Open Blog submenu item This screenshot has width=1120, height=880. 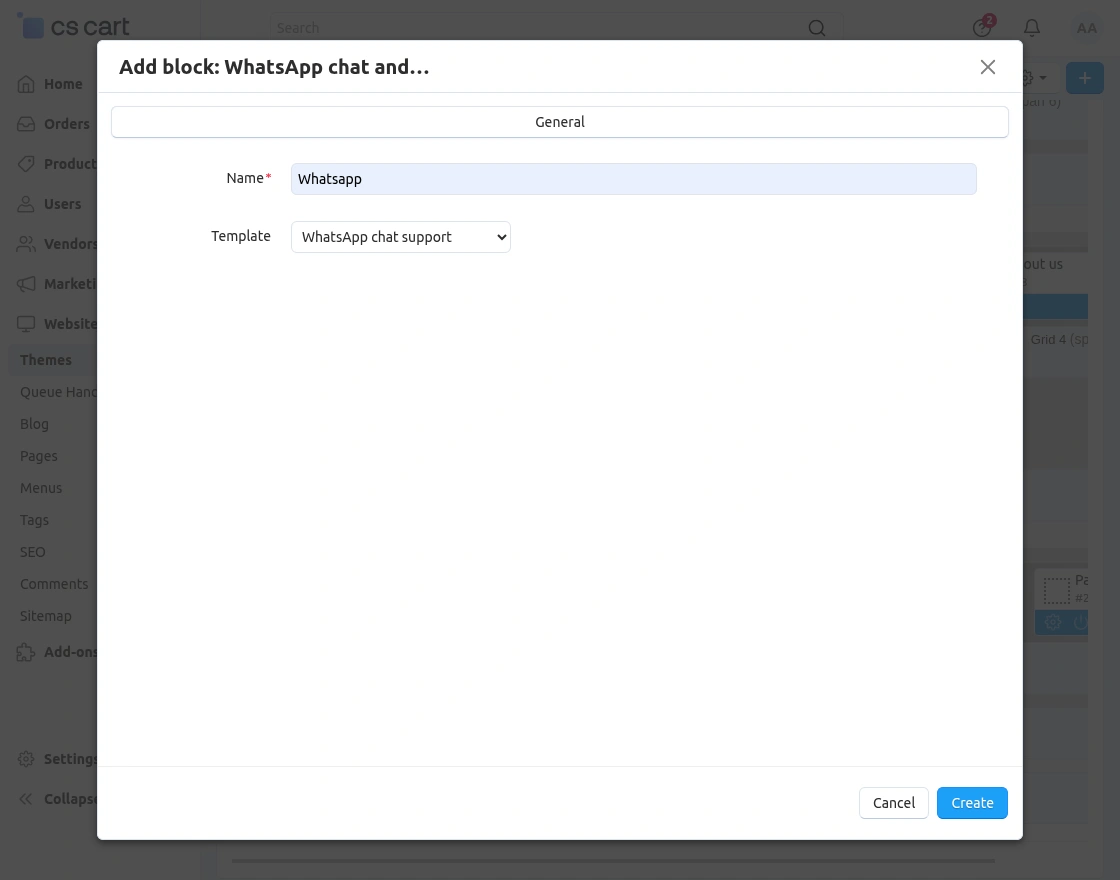[34, 424]
